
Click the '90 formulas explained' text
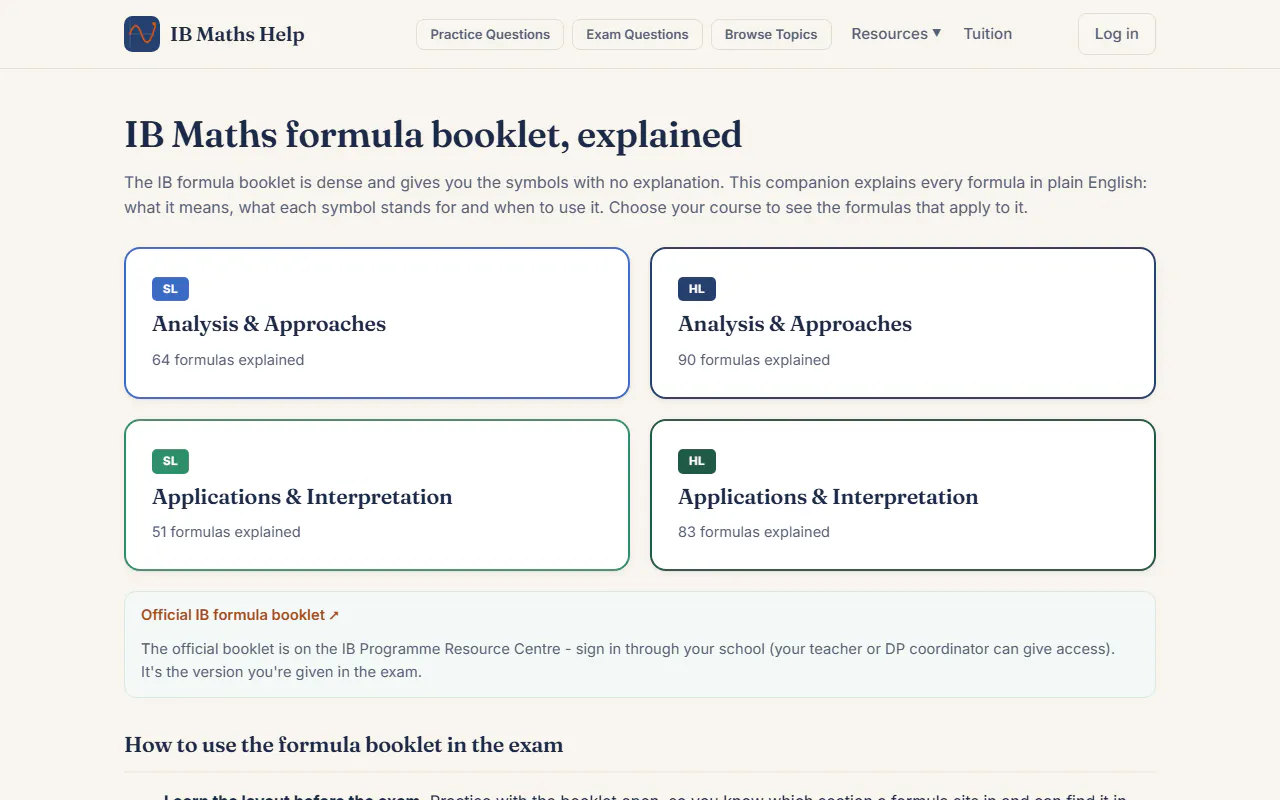(754, 360)
